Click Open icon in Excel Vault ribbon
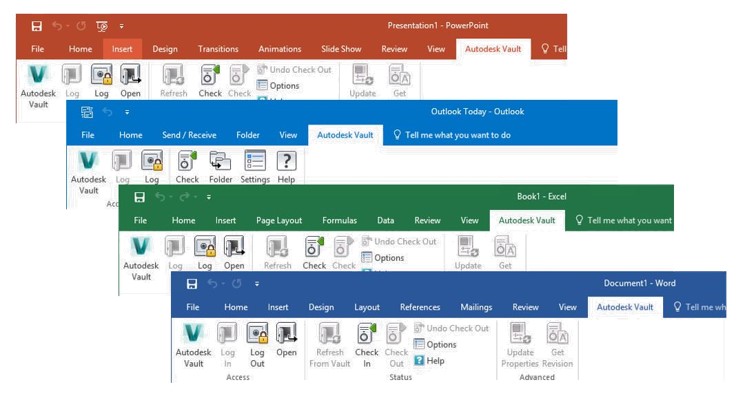The height and width of the screenshot is (400, 745). pyautogui.click(x=234, y=247)
